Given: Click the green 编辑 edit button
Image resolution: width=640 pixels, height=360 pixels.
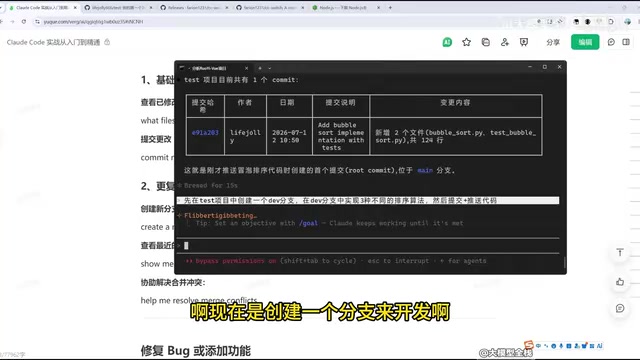Looking at the screenshot, I should tap(585, 42).
